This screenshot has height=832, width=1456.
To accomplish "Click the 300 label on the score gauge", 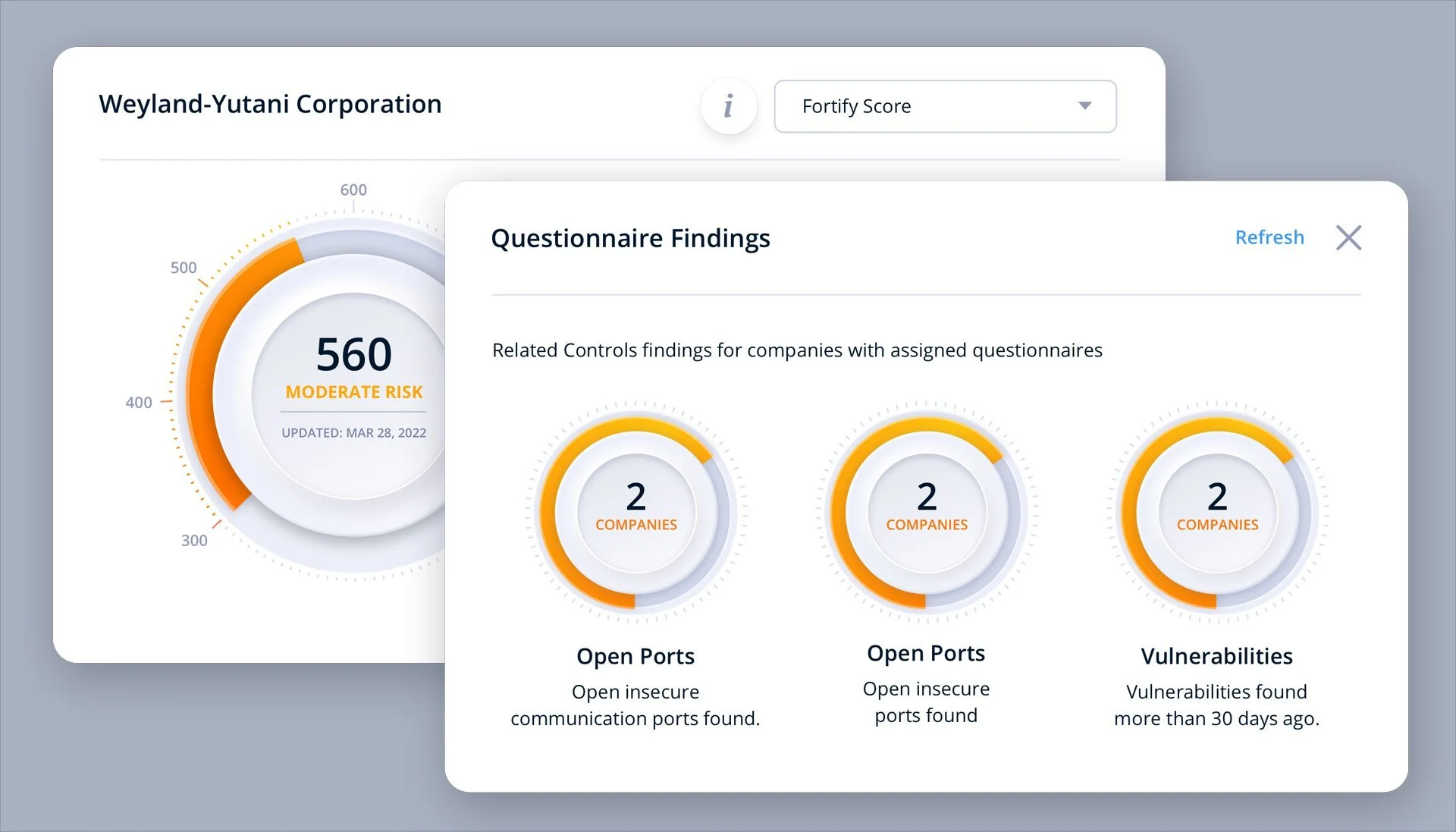I will 194,540.
